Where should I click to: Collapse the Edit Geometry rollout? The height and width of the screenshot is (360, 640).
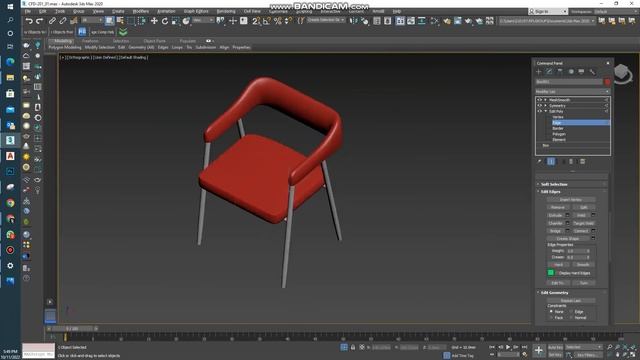coord(571,293)
